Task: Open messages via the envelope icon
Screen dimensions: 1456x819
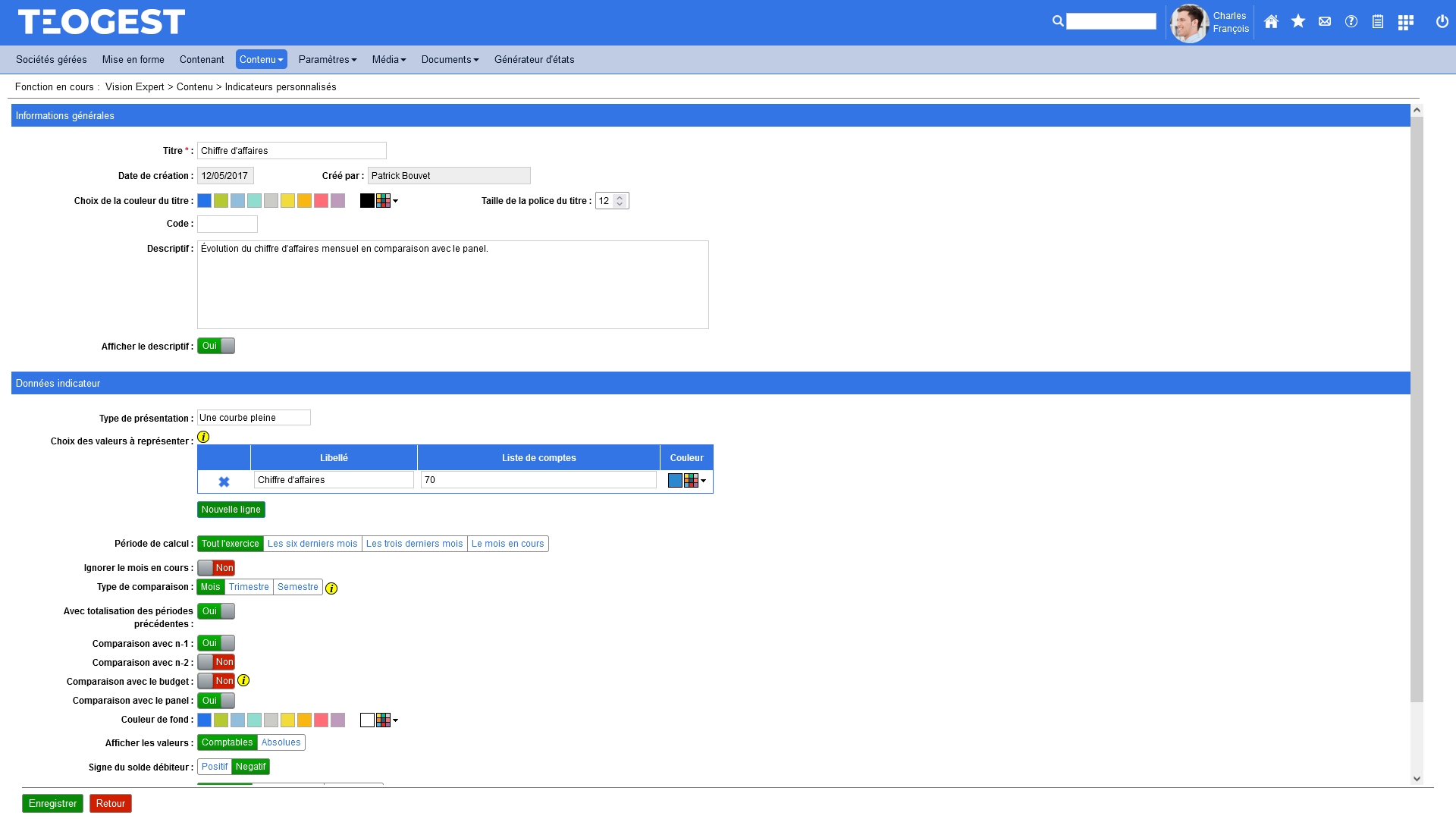Action: (x=1325, y=22)
